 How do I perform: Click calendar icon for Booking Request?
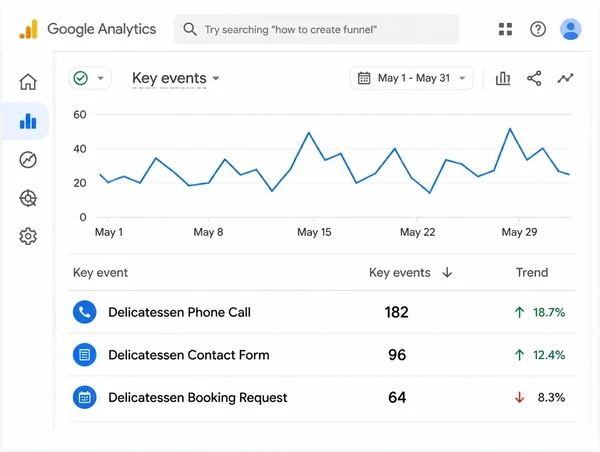(85, 397)
